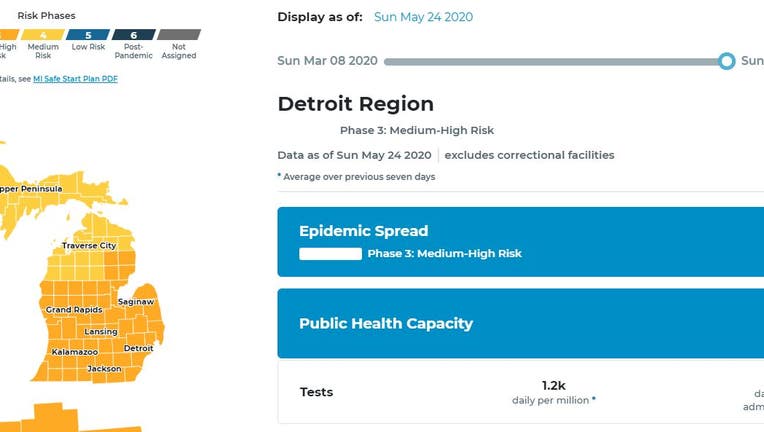Open the MI Safe Start Plan PDF link
The height and width of the screenshot is (432, 764).
75,79
